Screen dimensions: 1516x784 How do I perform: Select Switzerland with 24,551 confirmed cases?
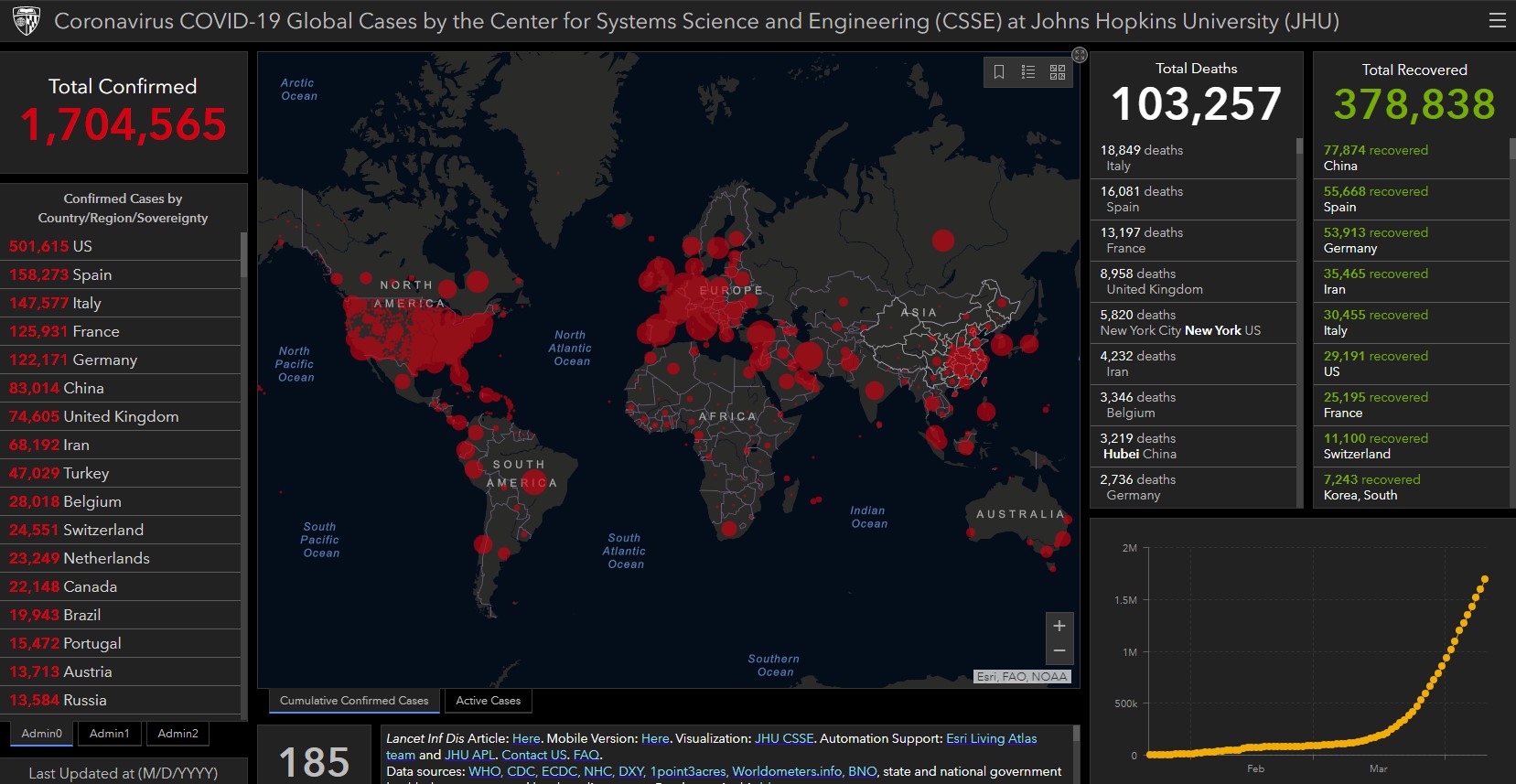click(121, 530)
